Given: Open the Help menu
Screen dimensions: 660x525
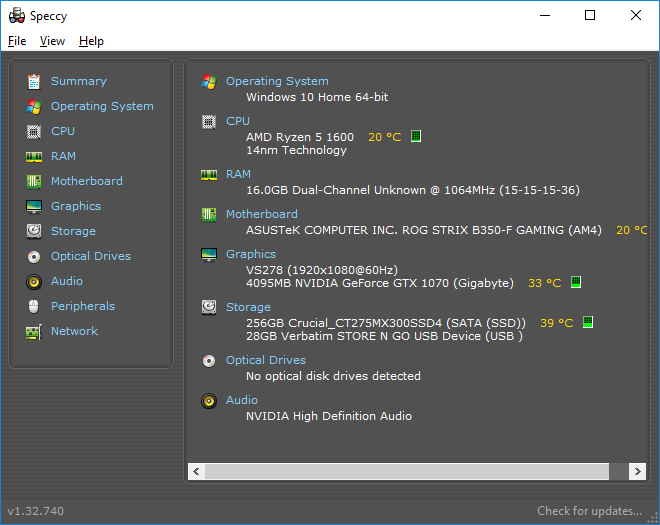Looking at the screenshot, I should point(91,41).
